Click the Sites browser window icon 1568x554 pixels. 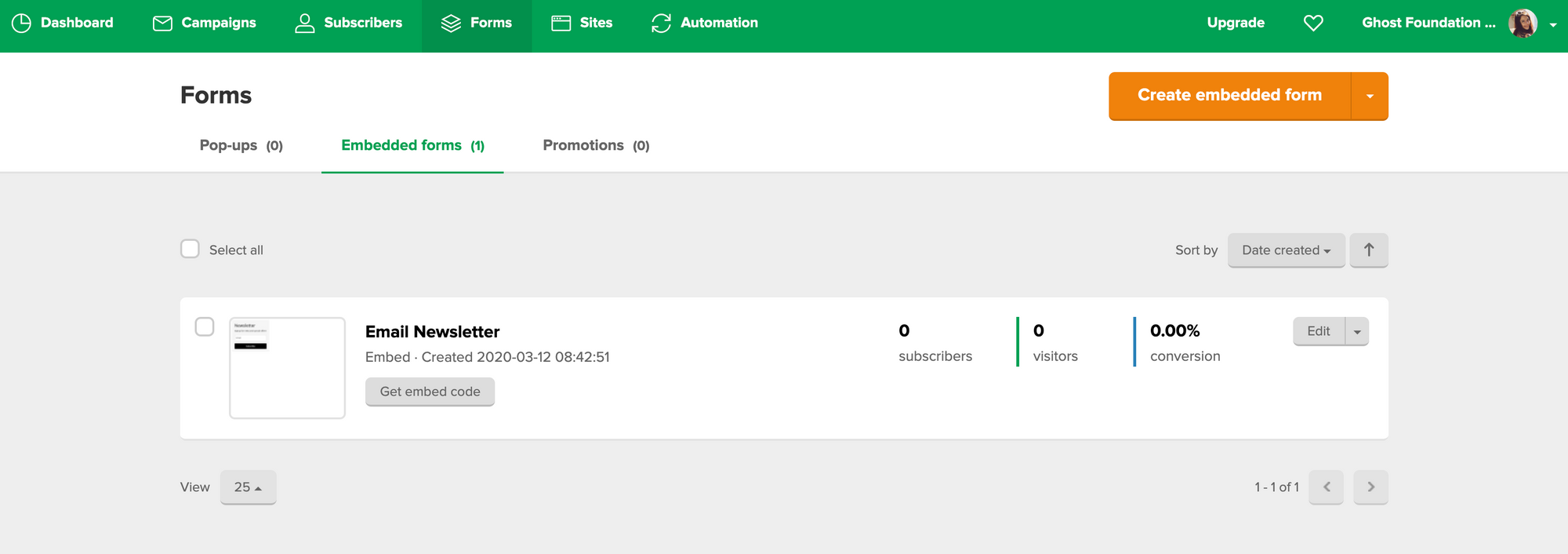point(561,24)
